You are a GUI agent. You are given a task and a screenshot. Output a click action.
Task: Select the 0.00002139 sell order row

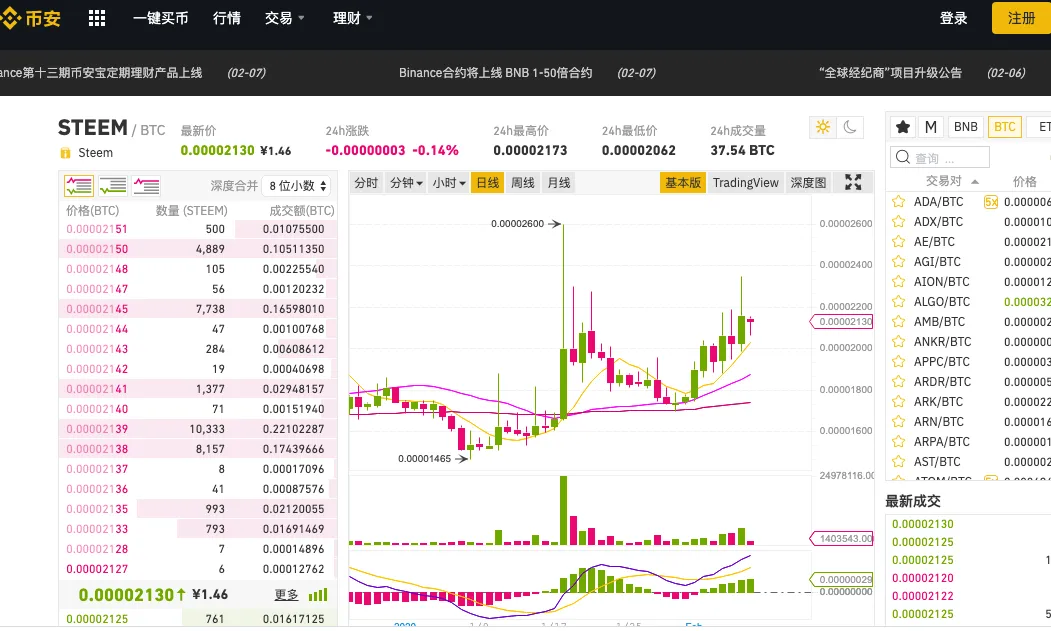point(198,429)
